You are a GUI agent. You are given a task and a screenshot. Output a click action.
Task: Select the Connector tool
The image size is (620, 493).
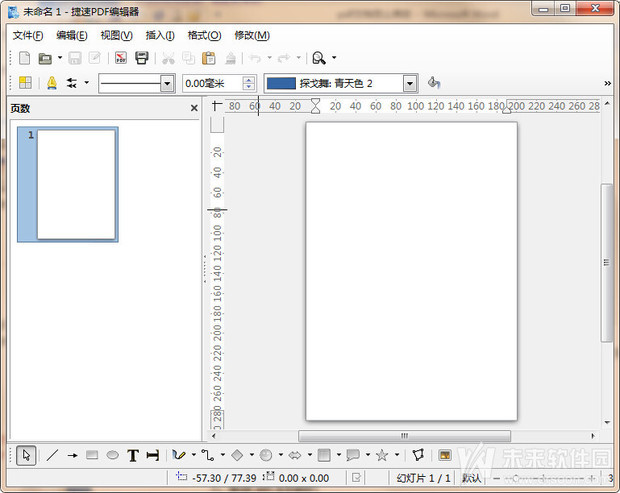208,455
